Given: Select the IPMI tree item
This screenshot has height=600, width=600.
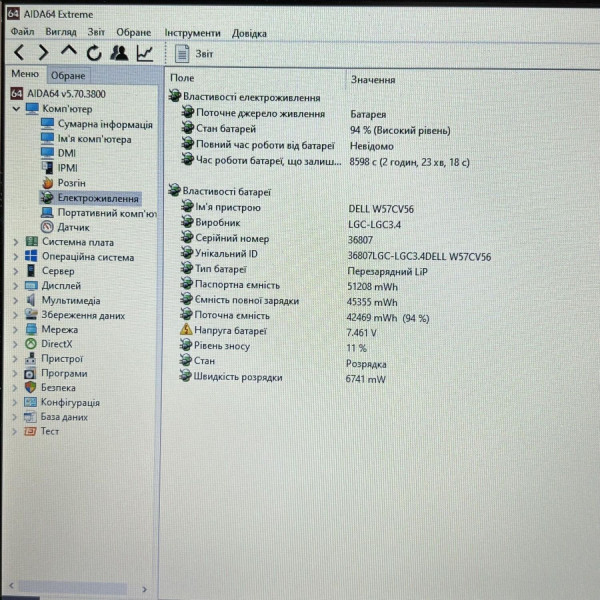Looking at the screenshot, I should [x=67, y=168].
